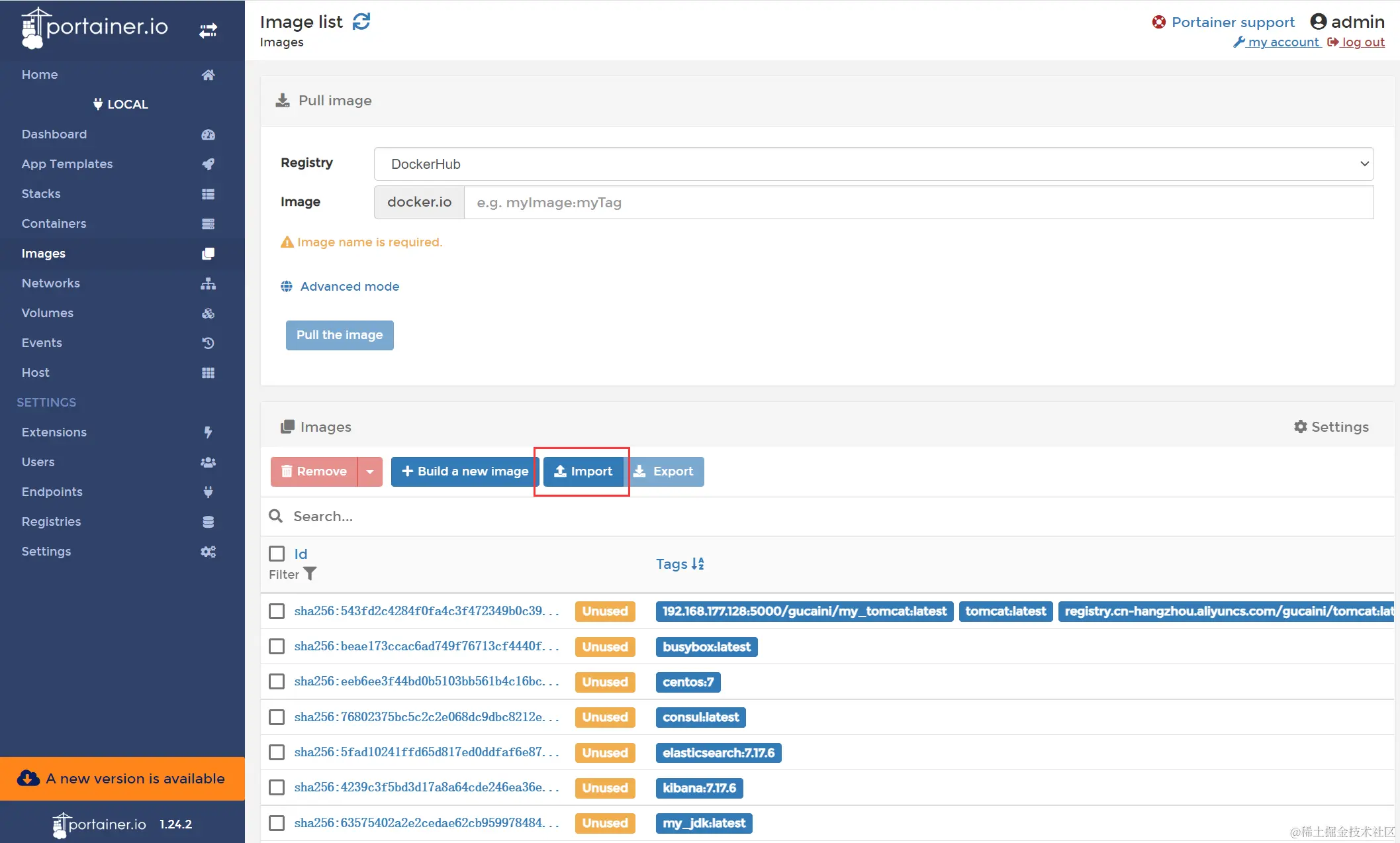The image size is (1400, 843).
Task: Tick the select-all checkbox next to Id
Action: coord(277,554)
